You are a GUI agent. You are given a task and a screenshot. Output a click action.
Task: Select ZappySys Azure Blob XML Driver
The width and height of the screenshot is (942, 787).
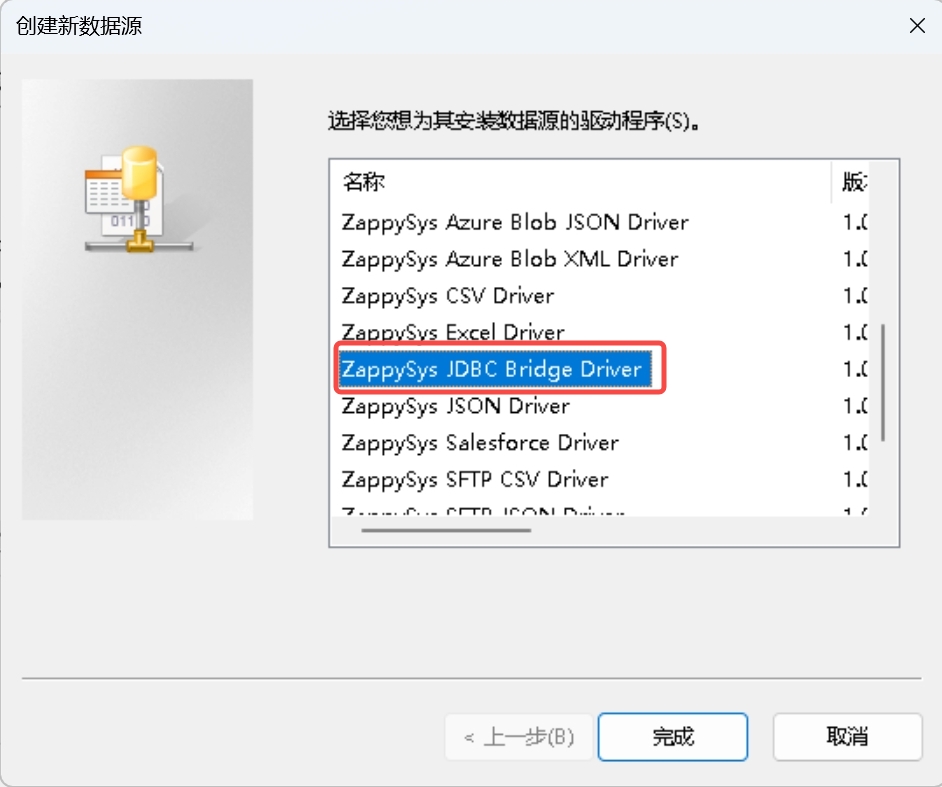509,259
